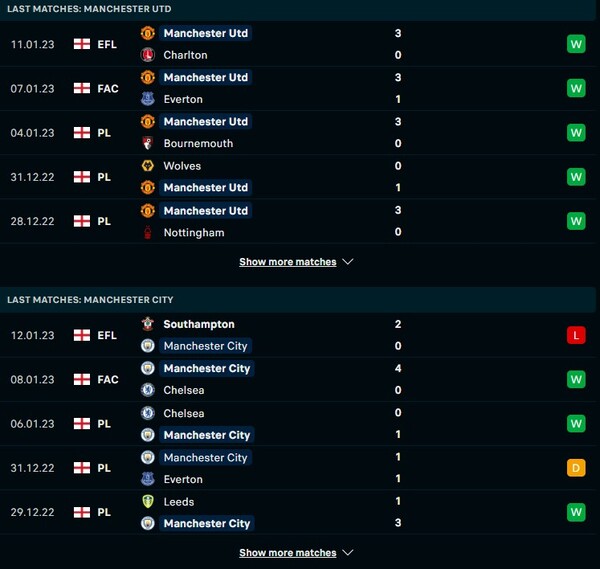Click the Charlton team crest icon
Screen dimensions: 600x569
point(148,55)
